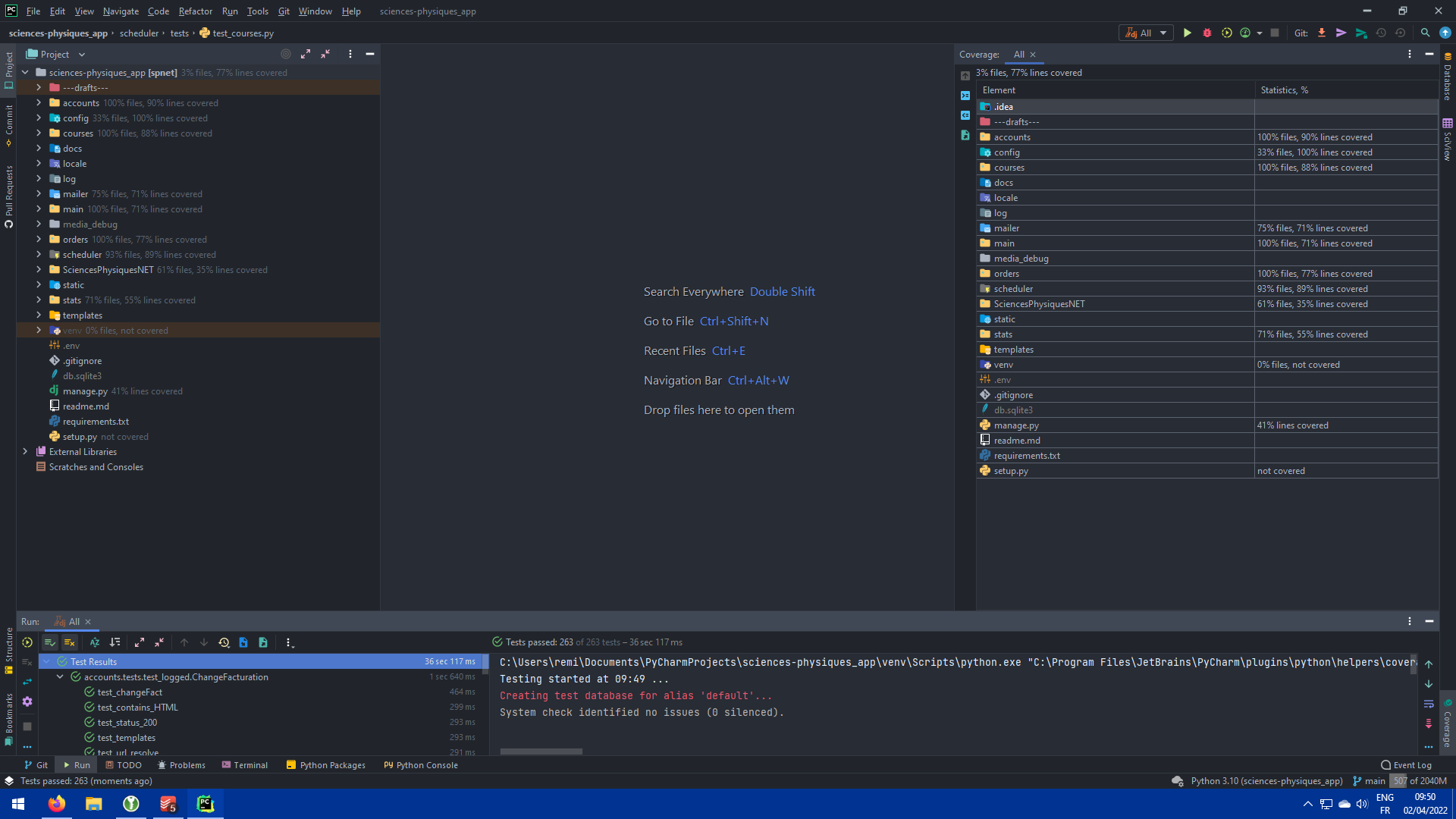Toggle sort tests by duration
This screenshot has width=1456, height=819.
coord(115,642)
